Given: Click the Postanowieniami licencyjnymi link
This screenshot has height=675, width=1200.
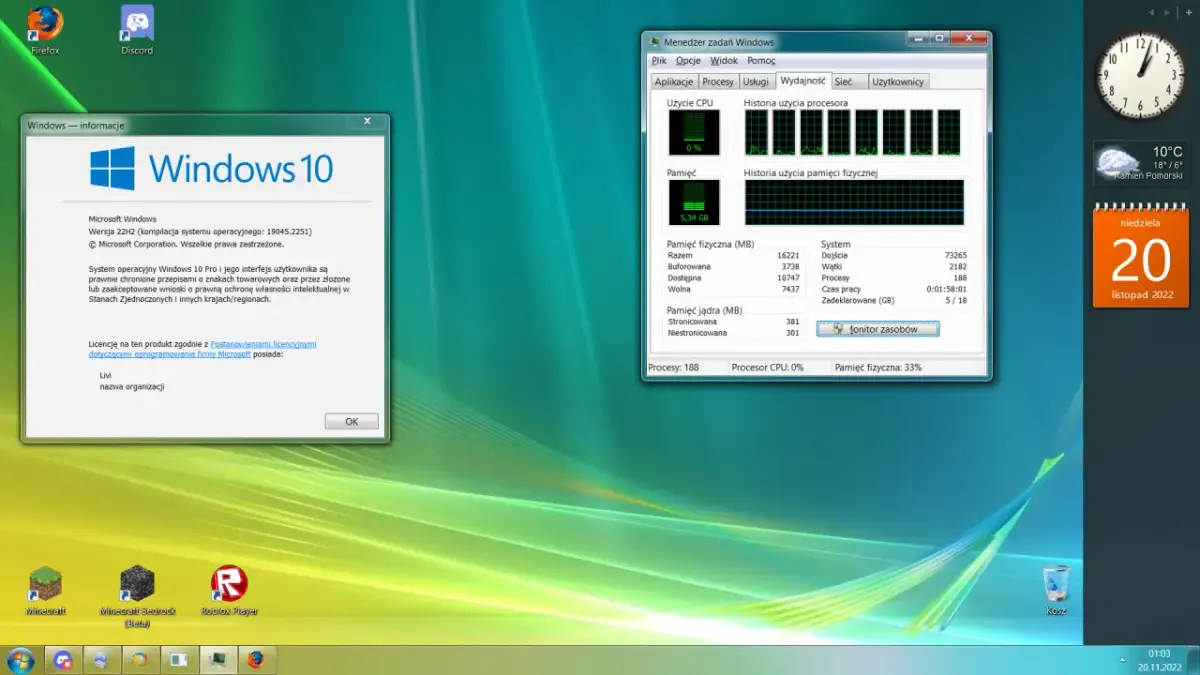Looking at the screenshot, I should [x=264, y=343].
